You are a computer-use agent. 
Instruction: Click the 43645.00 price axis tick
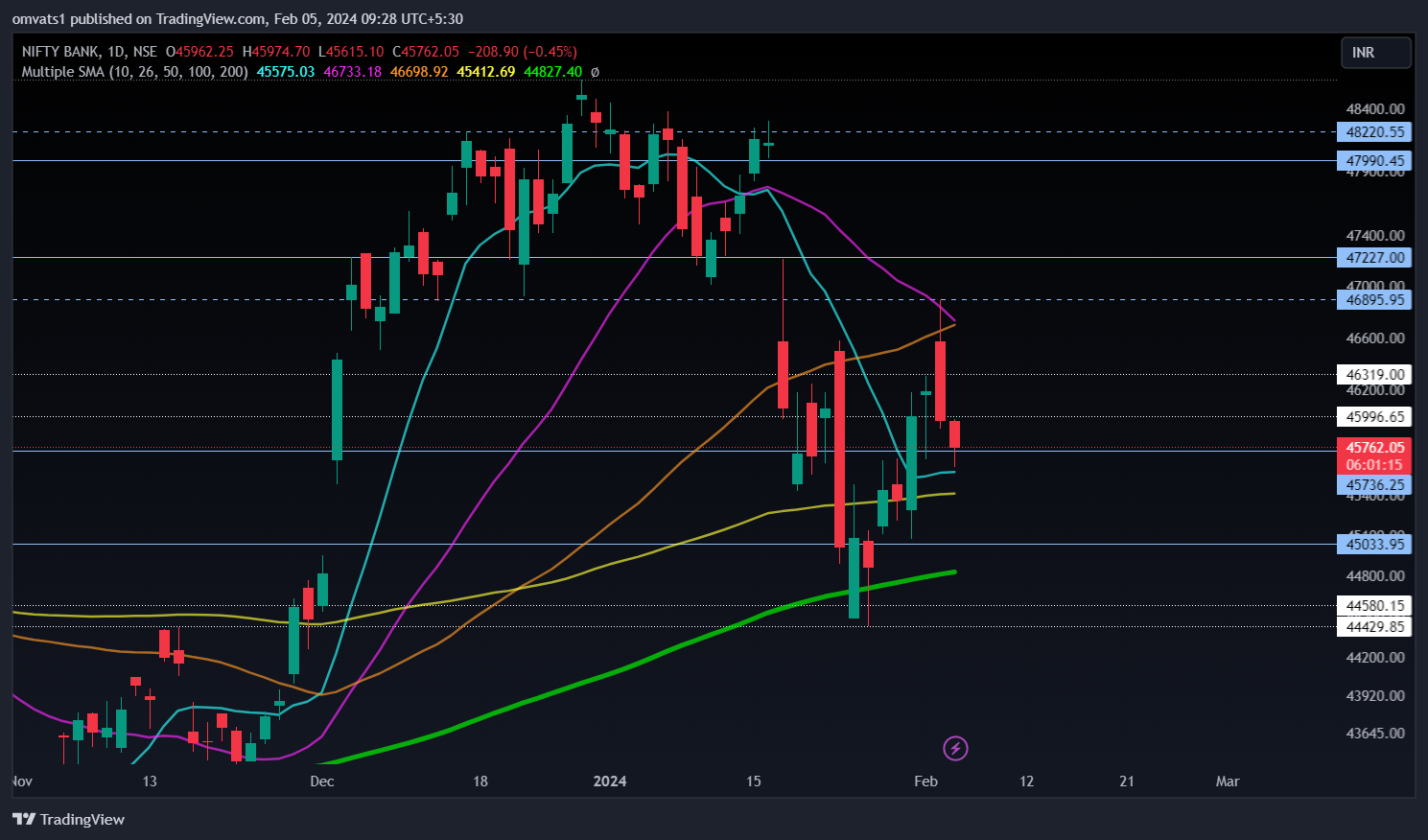(1375, 734)
